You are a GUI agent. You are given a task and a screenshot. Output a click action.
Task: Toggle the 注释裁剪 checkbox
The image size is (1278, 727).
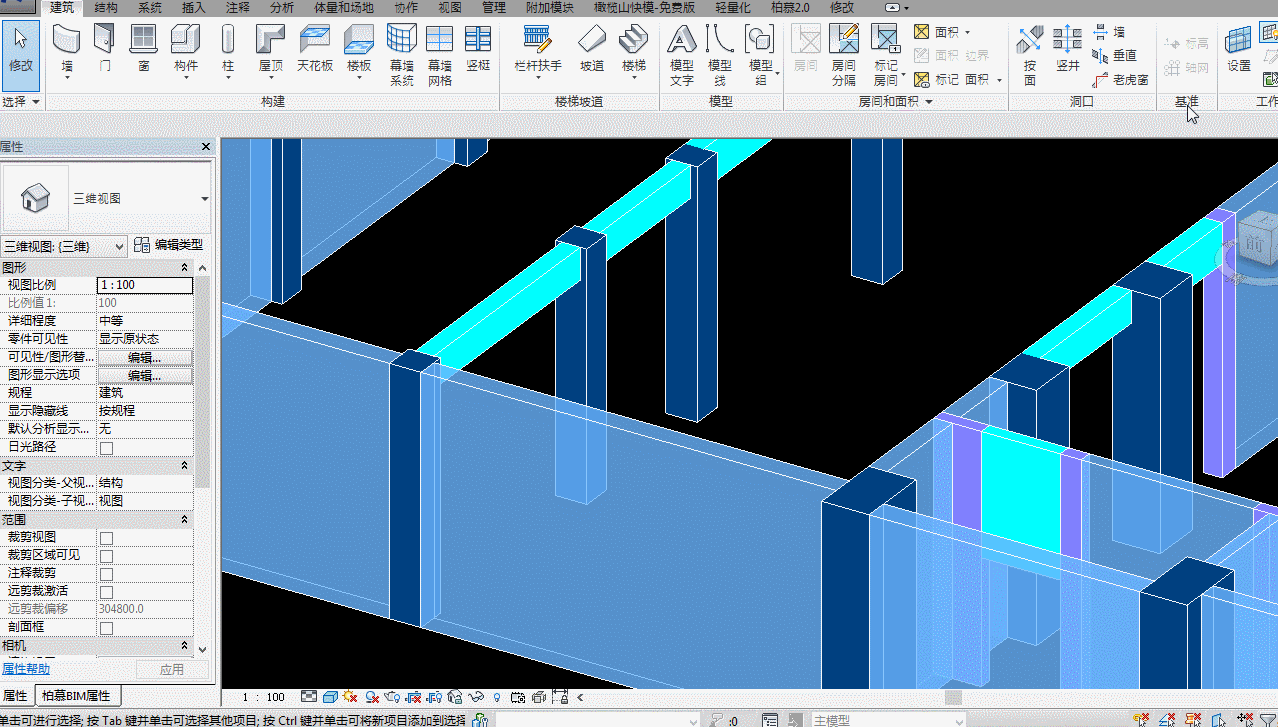(106, 574)
